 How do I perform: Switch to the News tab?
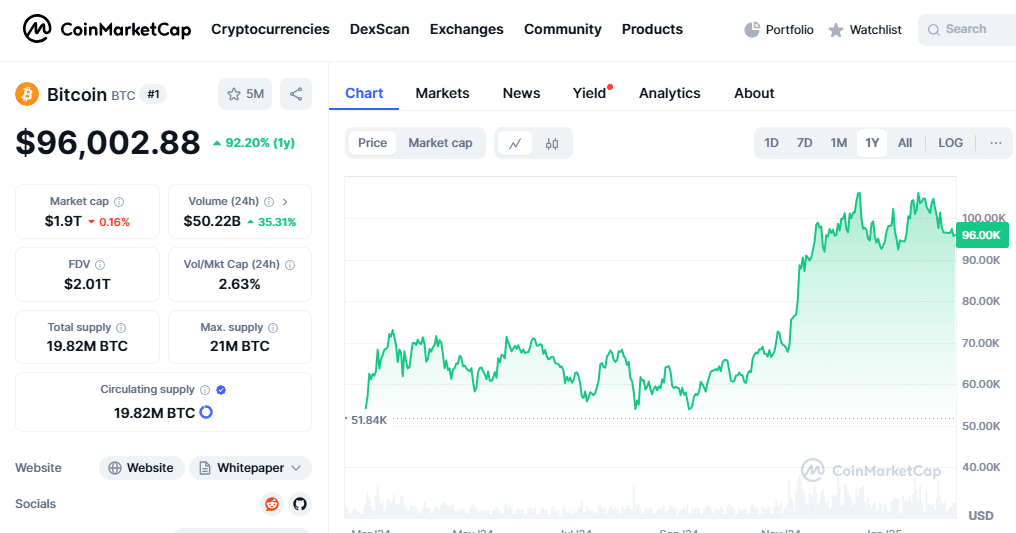[x=522, y=93]
